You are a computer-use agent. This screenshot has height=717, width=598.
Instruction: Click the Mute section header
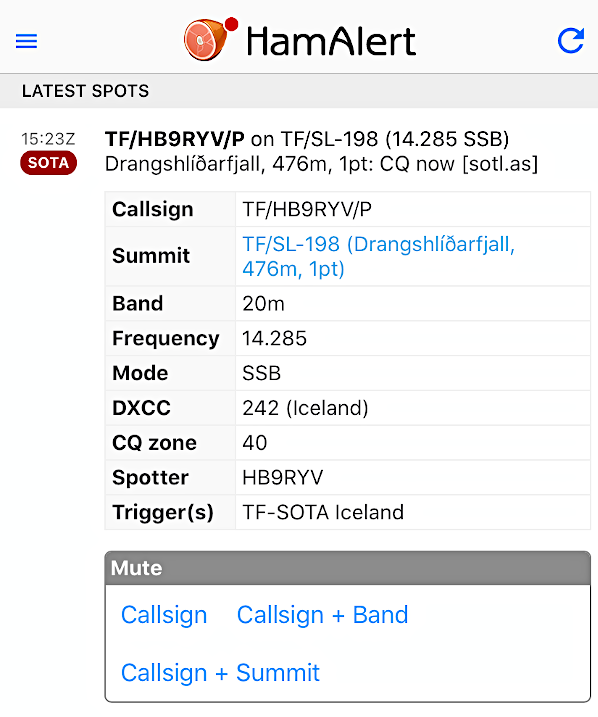tap(348, 568)
